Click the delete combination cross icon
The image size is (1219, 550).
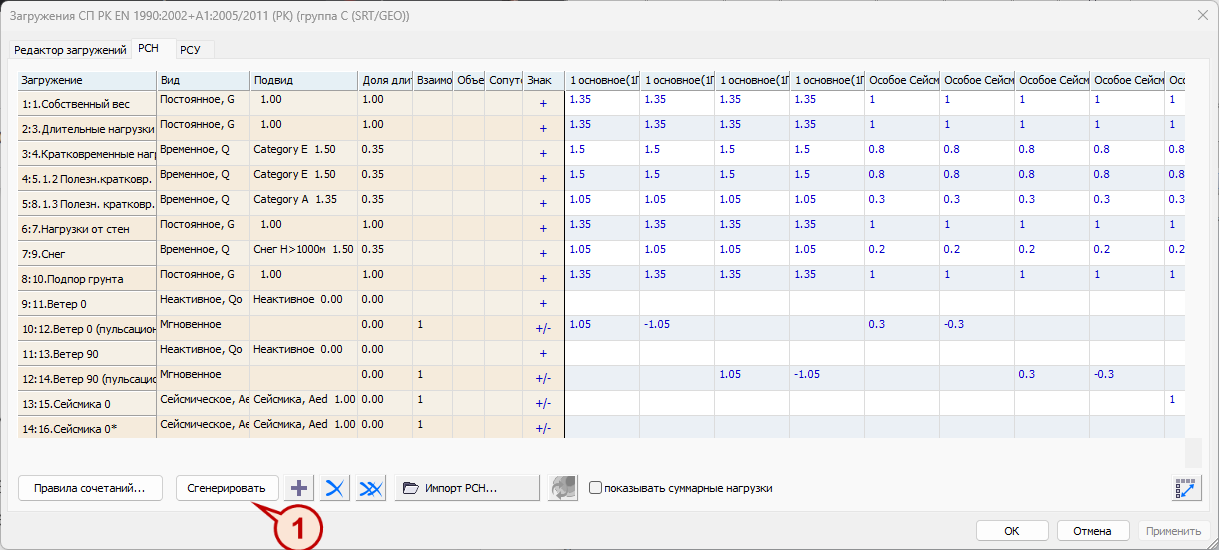click(x=334, y=488)
